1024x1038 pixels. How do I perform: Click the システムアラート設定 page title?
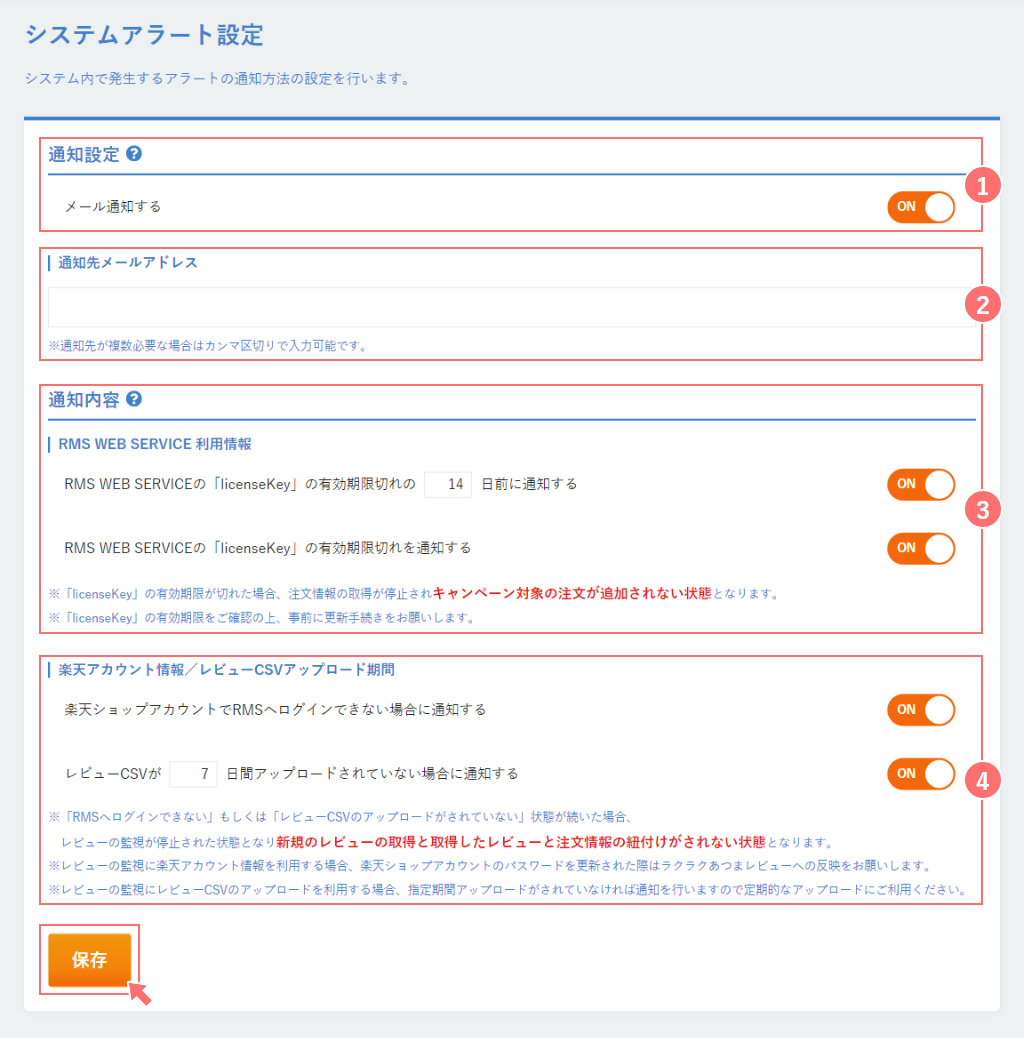(144, 35)
